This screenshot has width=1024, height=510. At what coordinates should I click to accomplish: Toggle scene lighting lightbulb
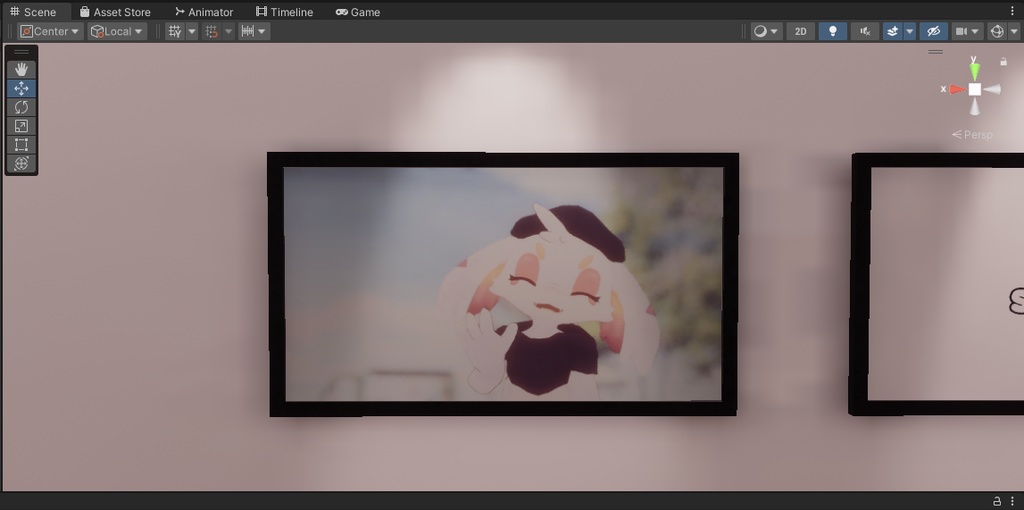833,31
